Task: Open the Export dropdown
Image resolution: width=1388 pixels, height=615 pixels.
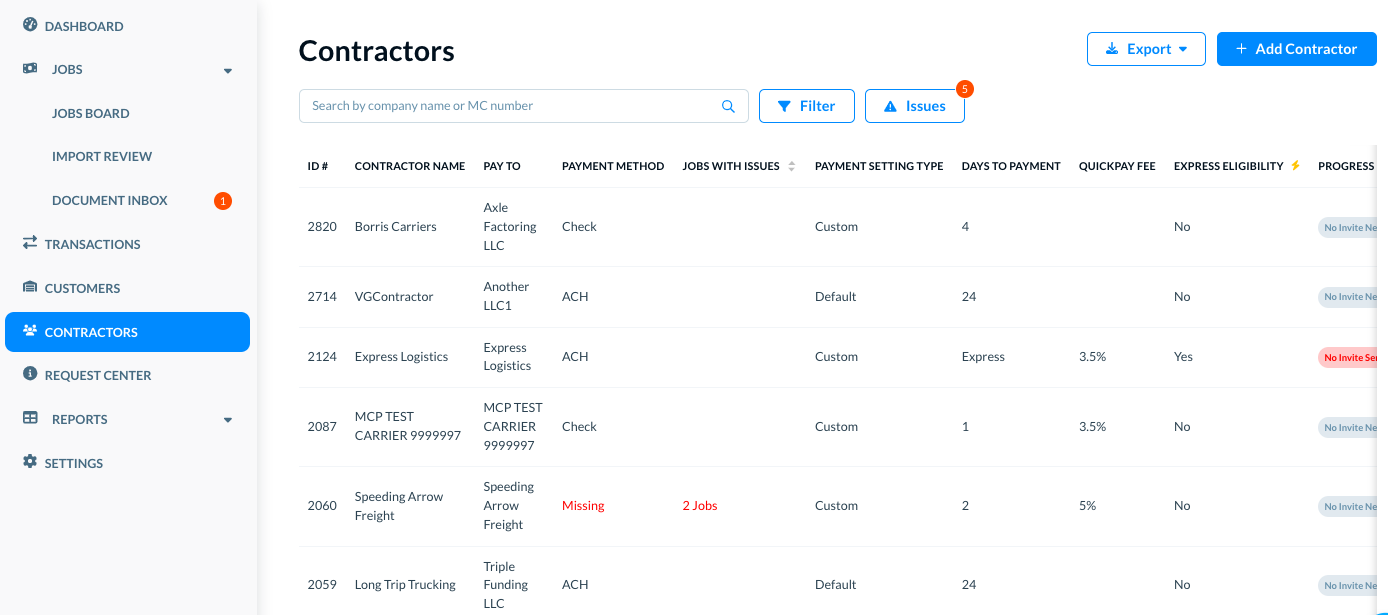Action: coord(1146,49)
